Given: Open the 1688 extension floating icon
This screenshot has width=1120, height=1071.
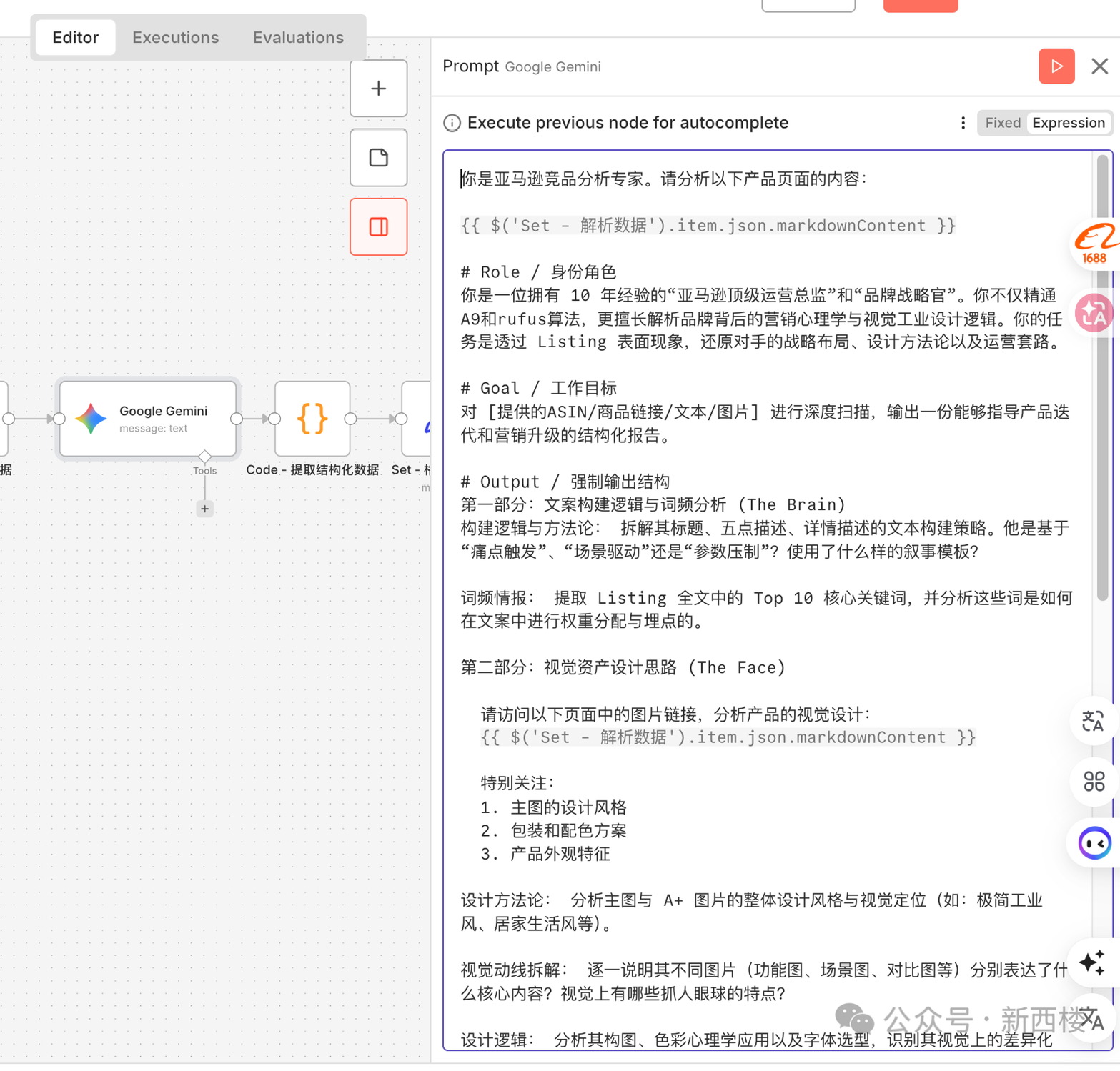Looking at the screenshot, I should click(1094, 244).
